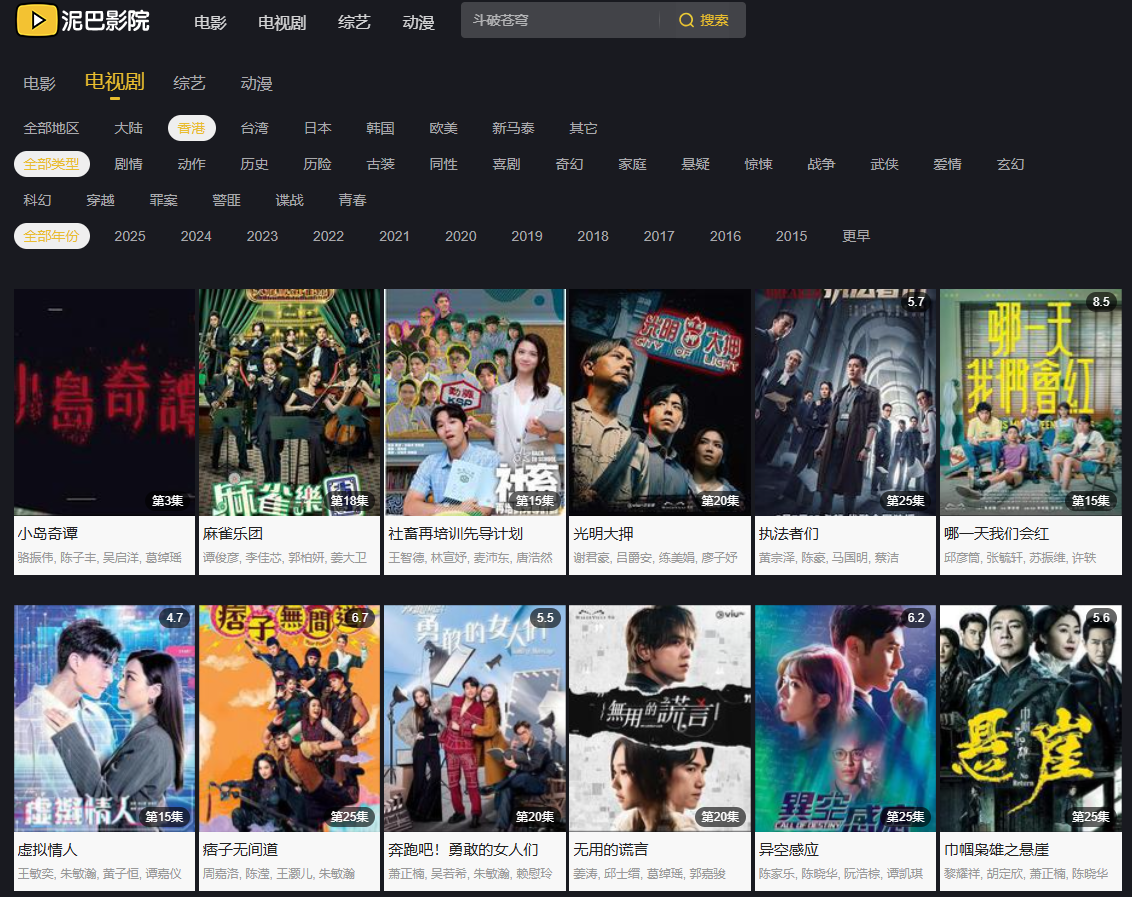Open the 更早 earlier years option
Viewport: 1132px width, 897px height.
(x=856, y=236)
